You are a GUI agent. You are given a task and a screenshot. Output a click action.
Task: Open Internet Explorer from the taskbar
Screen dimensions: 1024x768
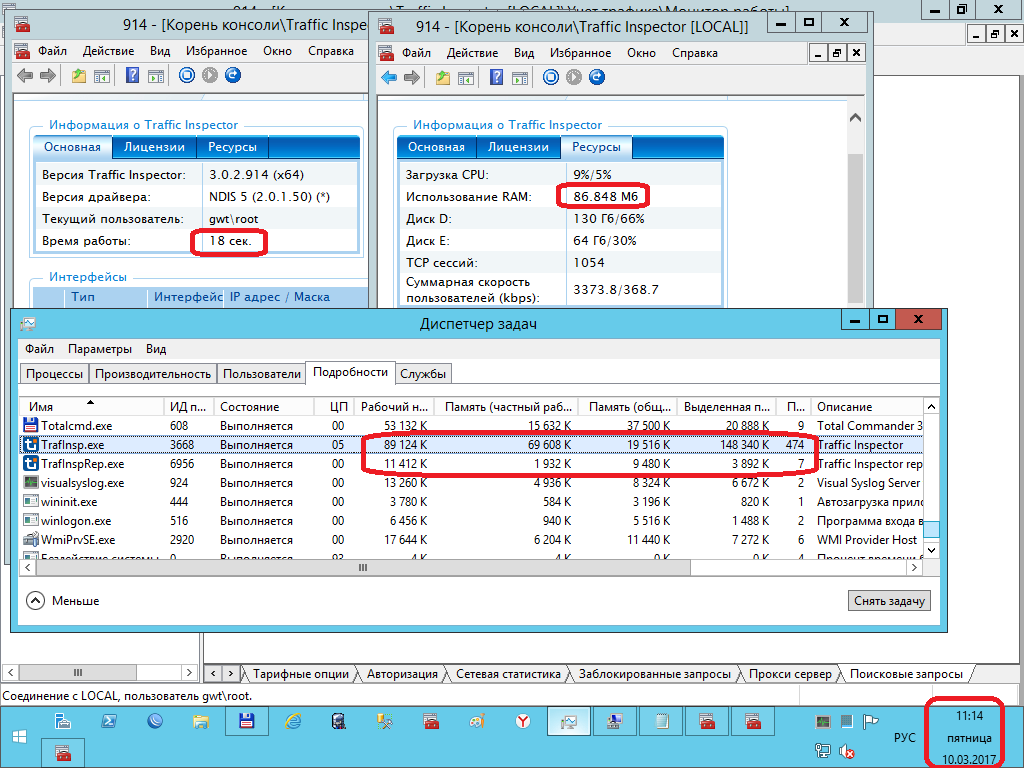(293, 722)
